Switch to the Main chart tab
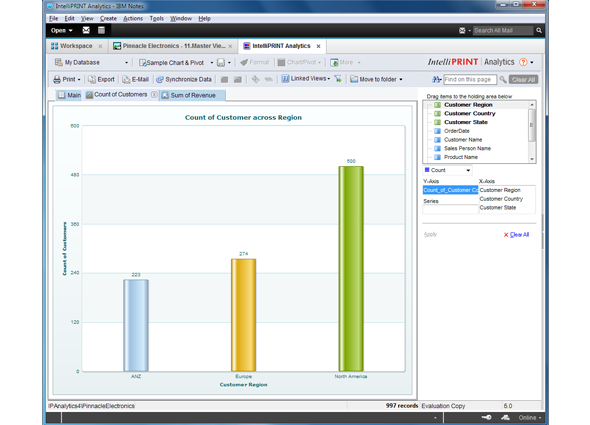 tap(69, 95)
